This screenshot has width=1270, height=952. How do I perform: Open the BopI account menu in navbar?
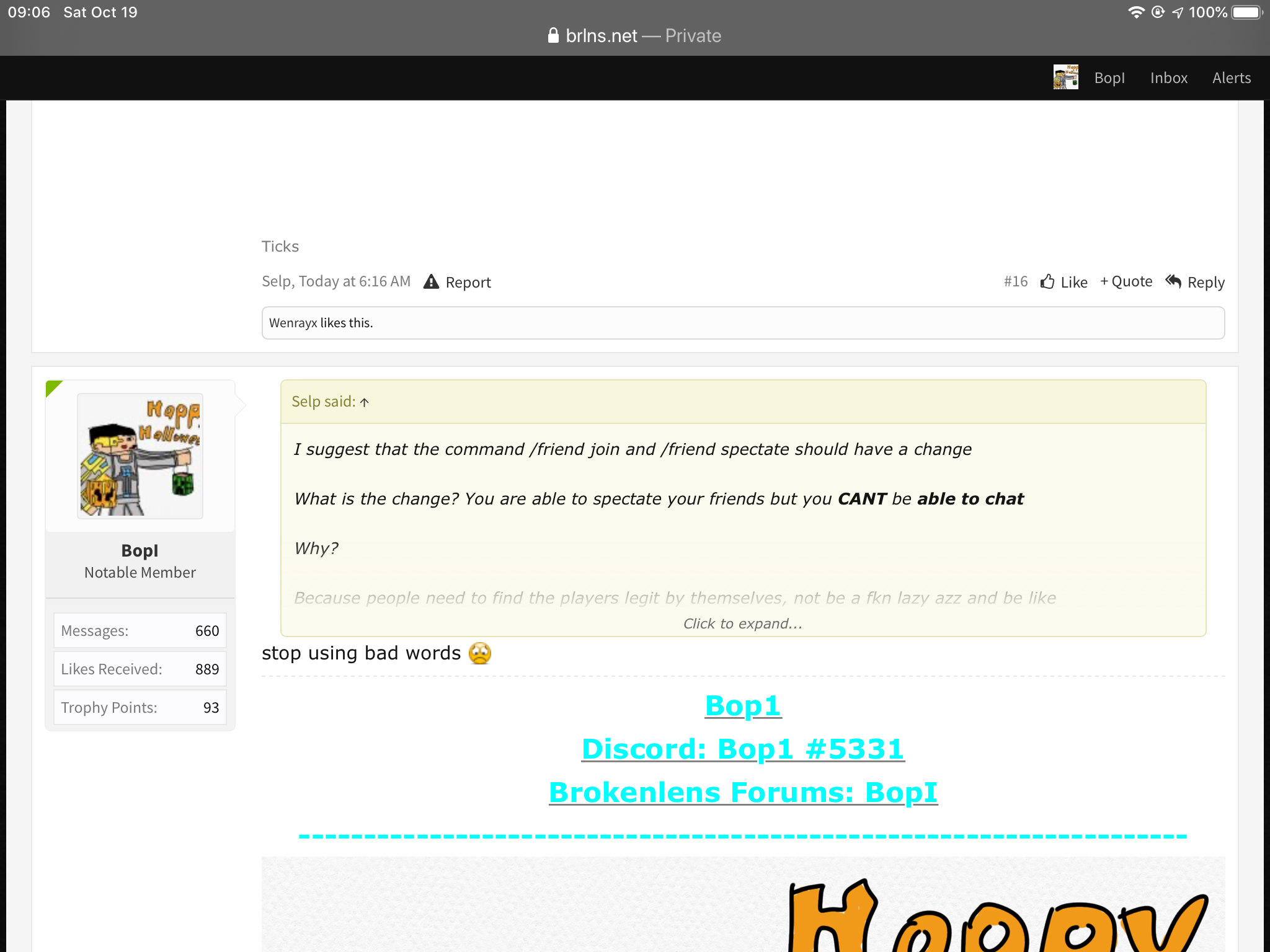click(1109, 78)
